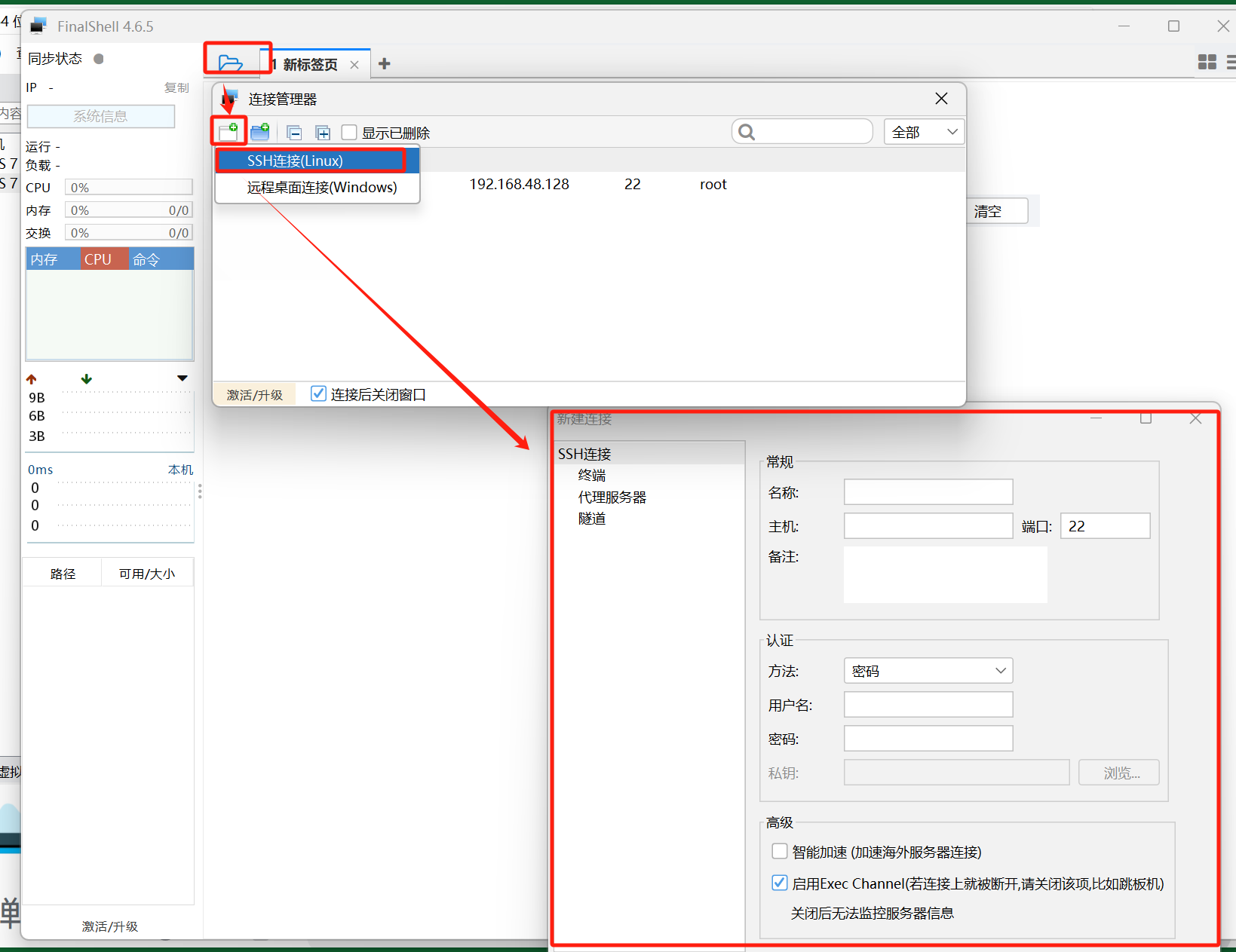
Task: Click the 端口 field showing 22
Action: click(x=1105, y=526)
